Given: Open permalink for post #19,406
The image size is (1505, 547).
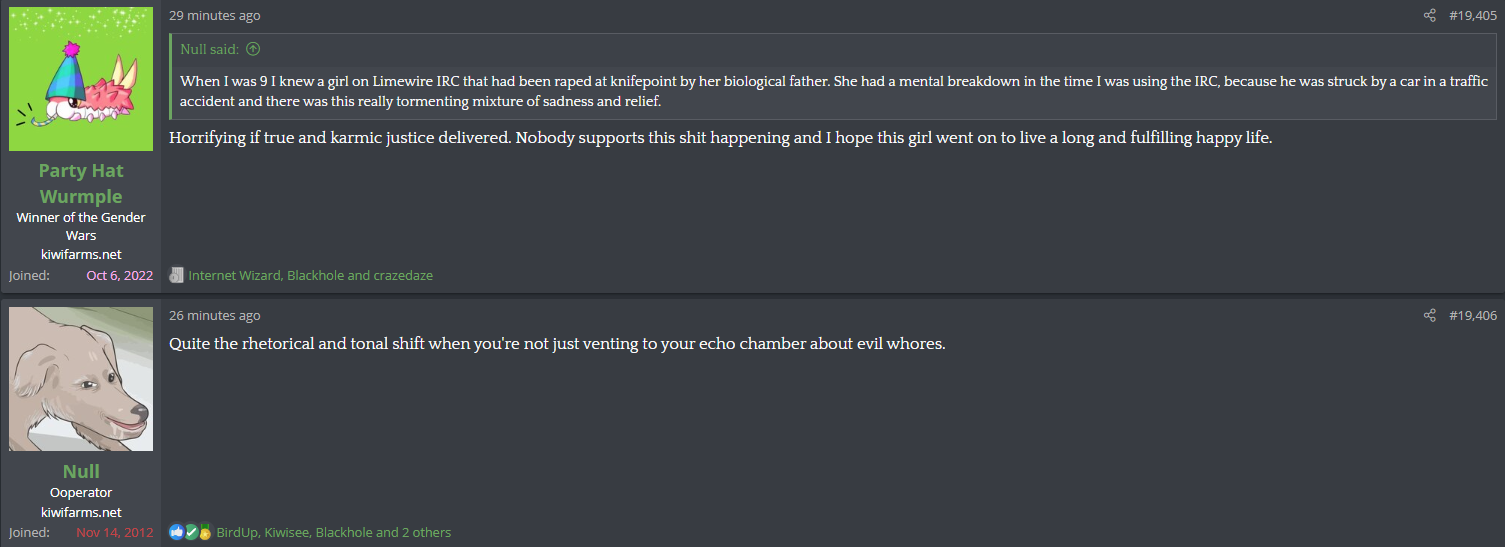Looking at the screenshot, I should point(1472,316).
